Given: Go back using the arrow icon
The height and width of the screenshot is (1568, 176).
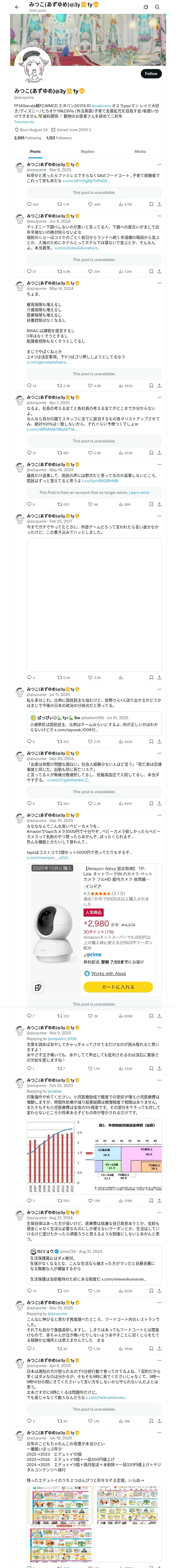Looking at the screenshot, I should tap(17, 7).
